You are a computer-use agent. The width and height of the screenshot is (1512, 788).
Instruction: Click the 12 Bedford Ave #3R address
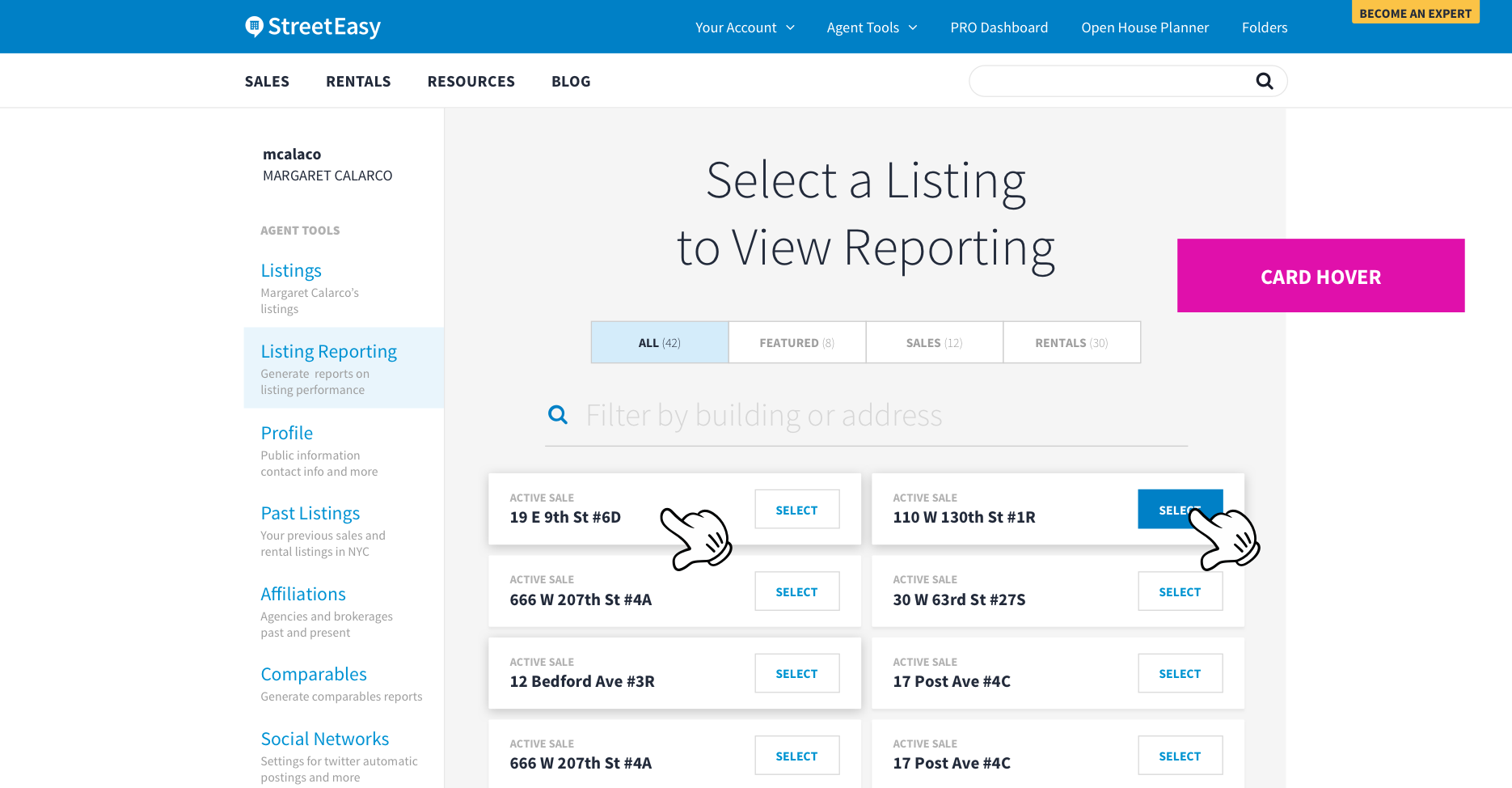pos(582,681)
